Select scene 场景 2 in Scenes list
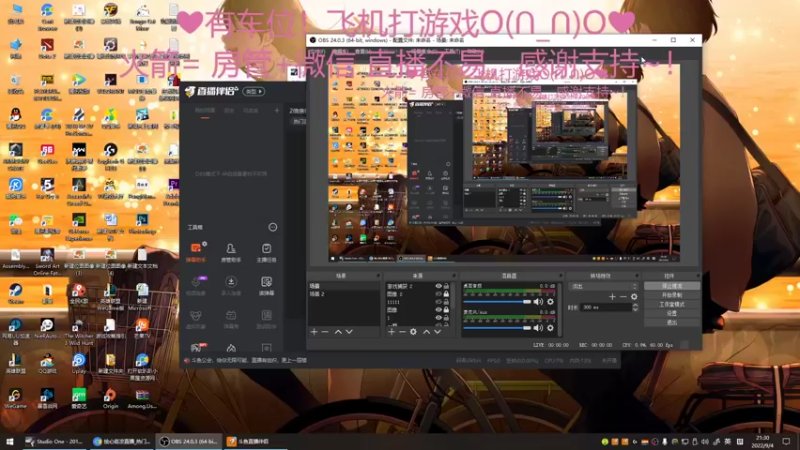Image resolution: width=800 pixels, height=450 pixels. coord(342,294)
